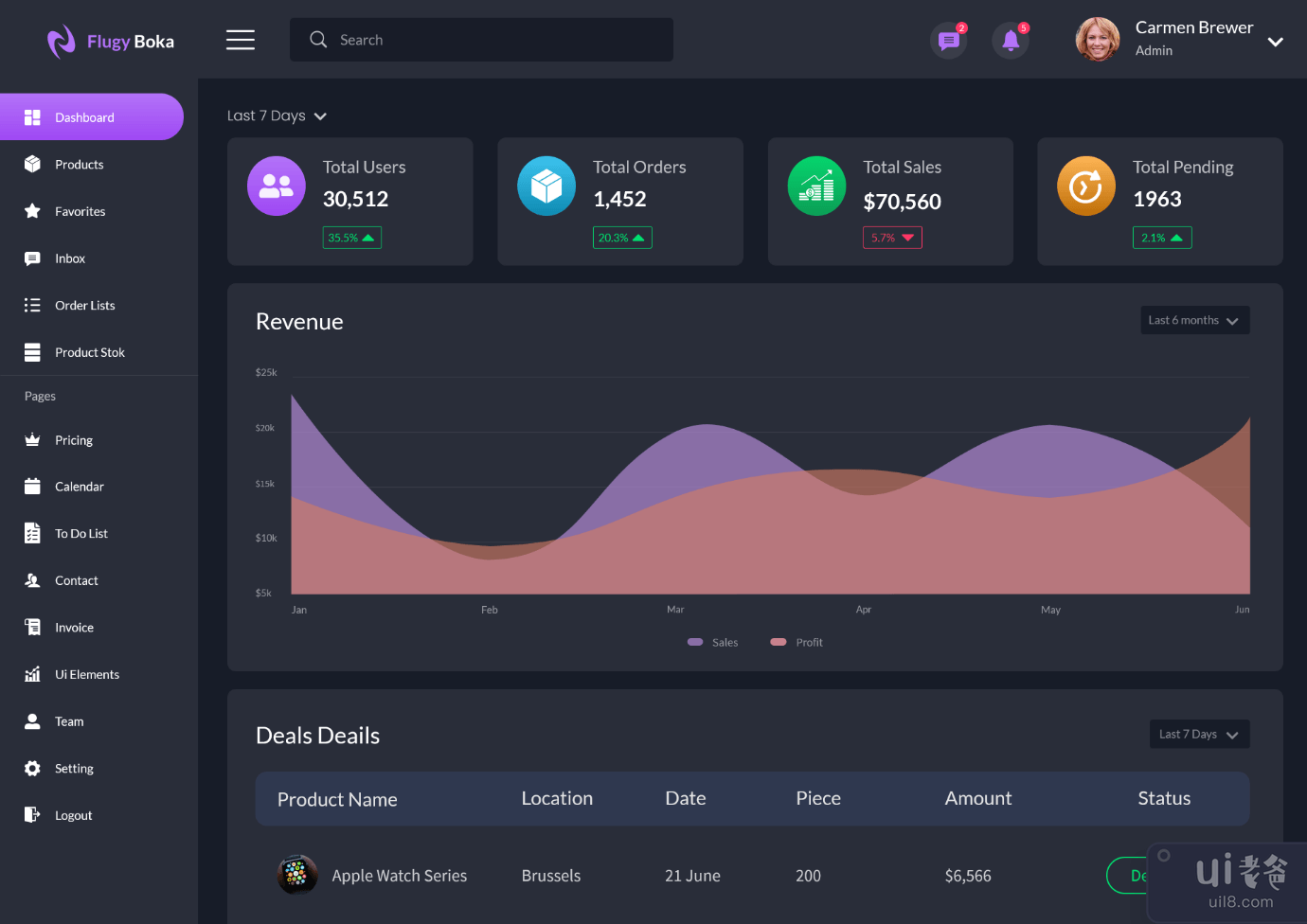Image resolution: width=1307 pixels, height=924 pixels.
Task: Expand the Carmen Brewer profile dropdown
Action: pyautogui.click(x=1275, y=42)
